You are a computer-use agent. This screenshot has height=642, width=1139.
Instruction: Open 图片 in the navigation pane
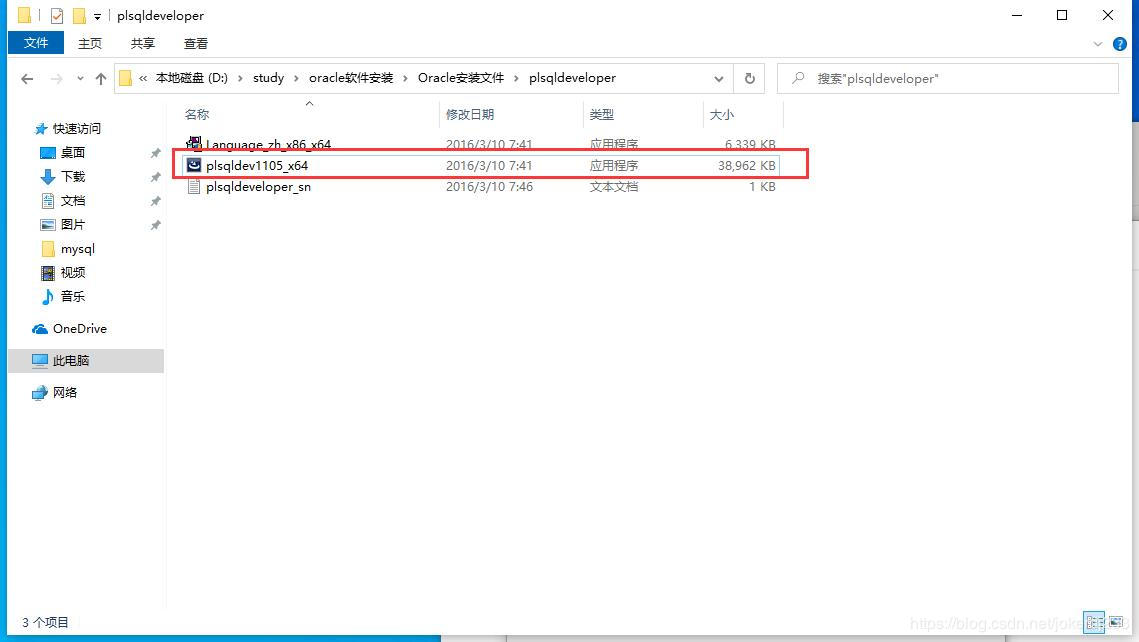[x=73, y=224]
